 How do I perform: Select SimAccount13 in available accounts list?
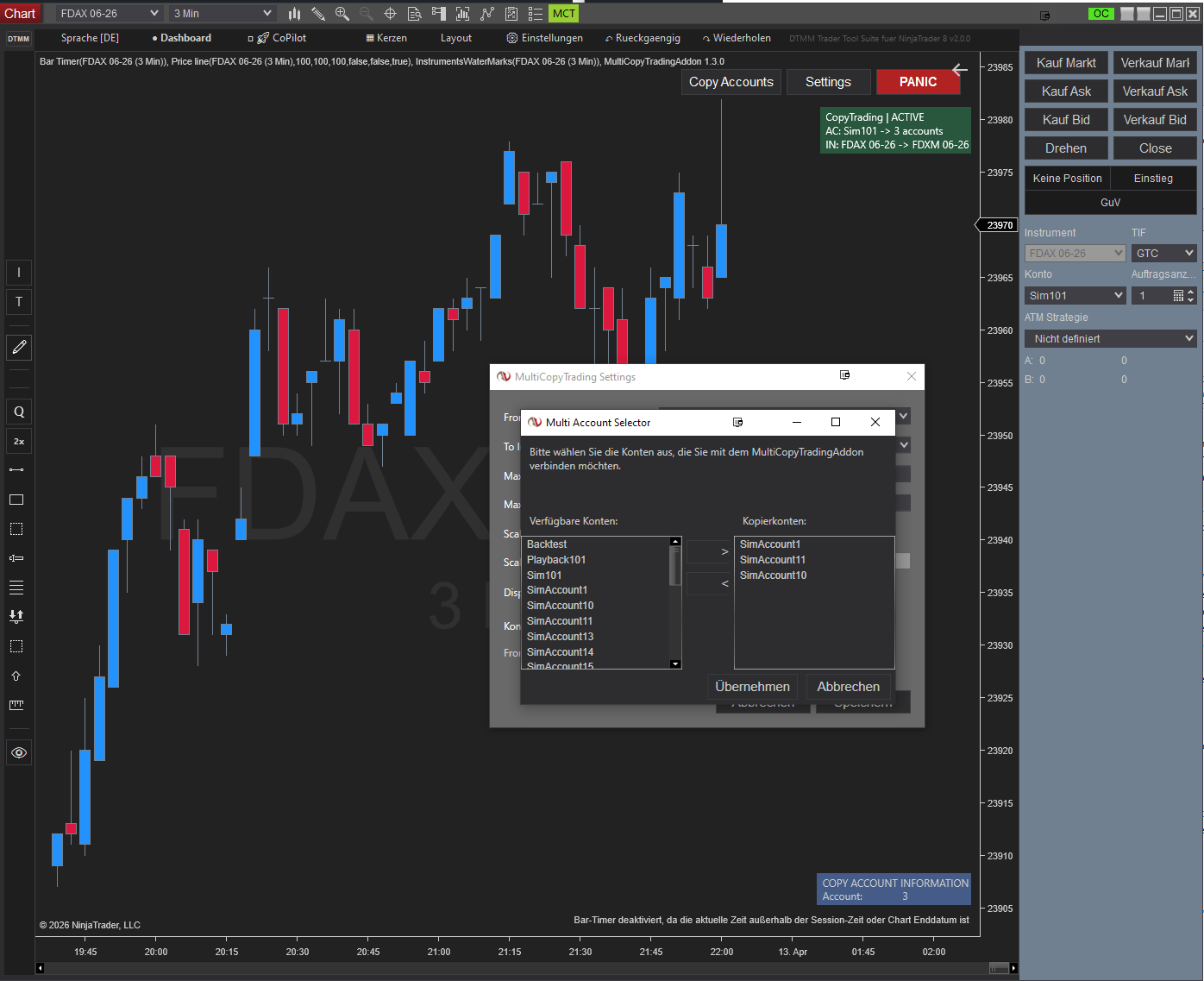tap(560, 637)
